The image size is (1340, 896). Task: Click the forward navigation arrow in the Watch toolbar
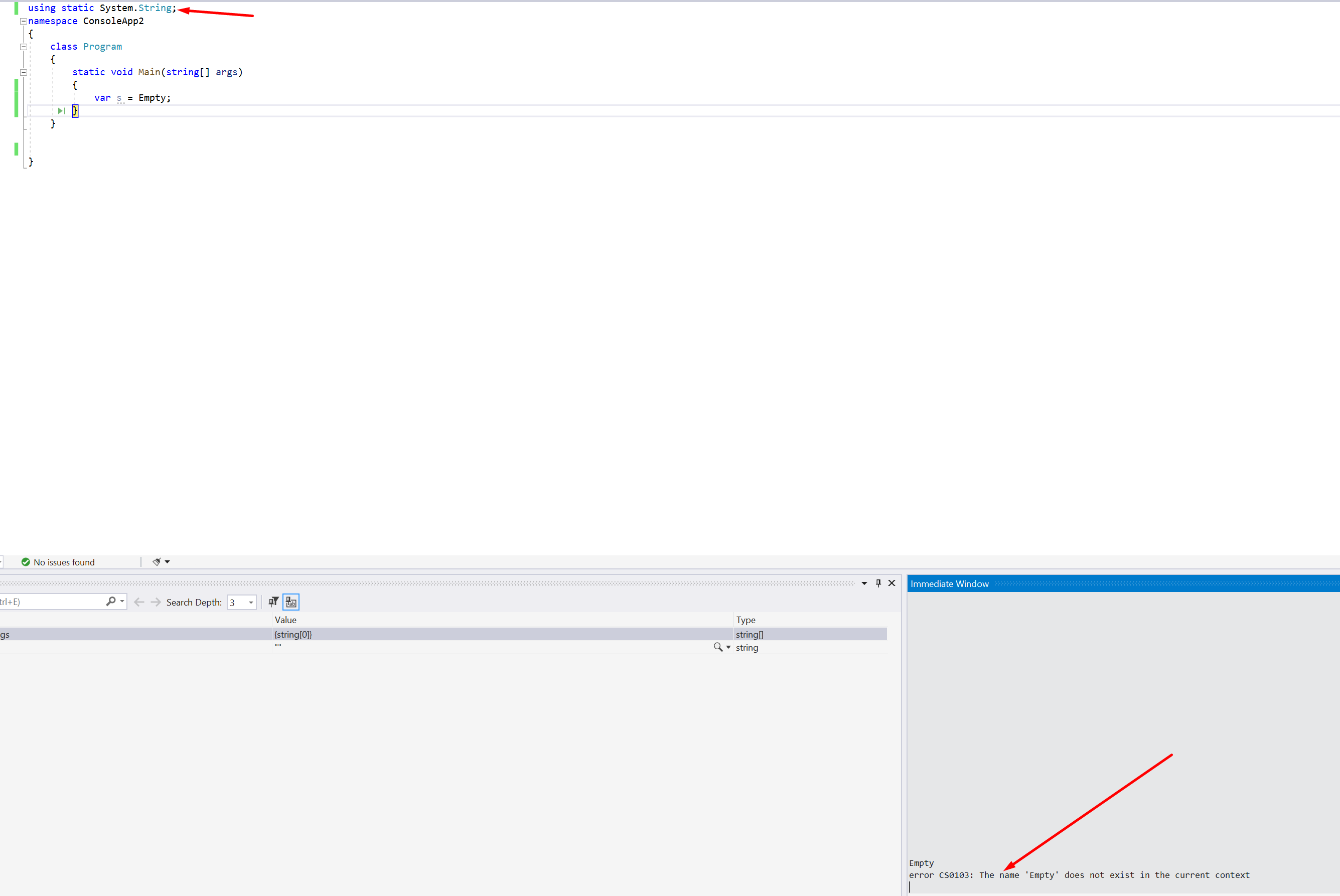[156, 601]
